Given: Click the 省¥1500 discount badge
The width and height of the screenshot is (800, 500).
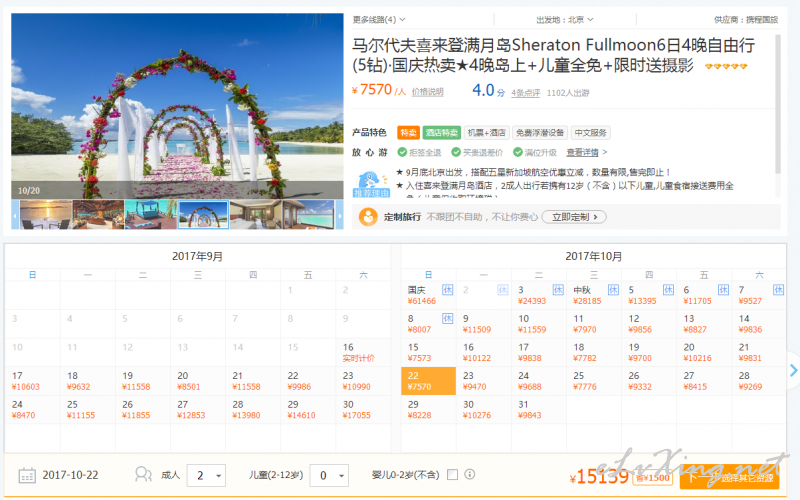Looking at the screenshot, I should click(x=653, y=478).
